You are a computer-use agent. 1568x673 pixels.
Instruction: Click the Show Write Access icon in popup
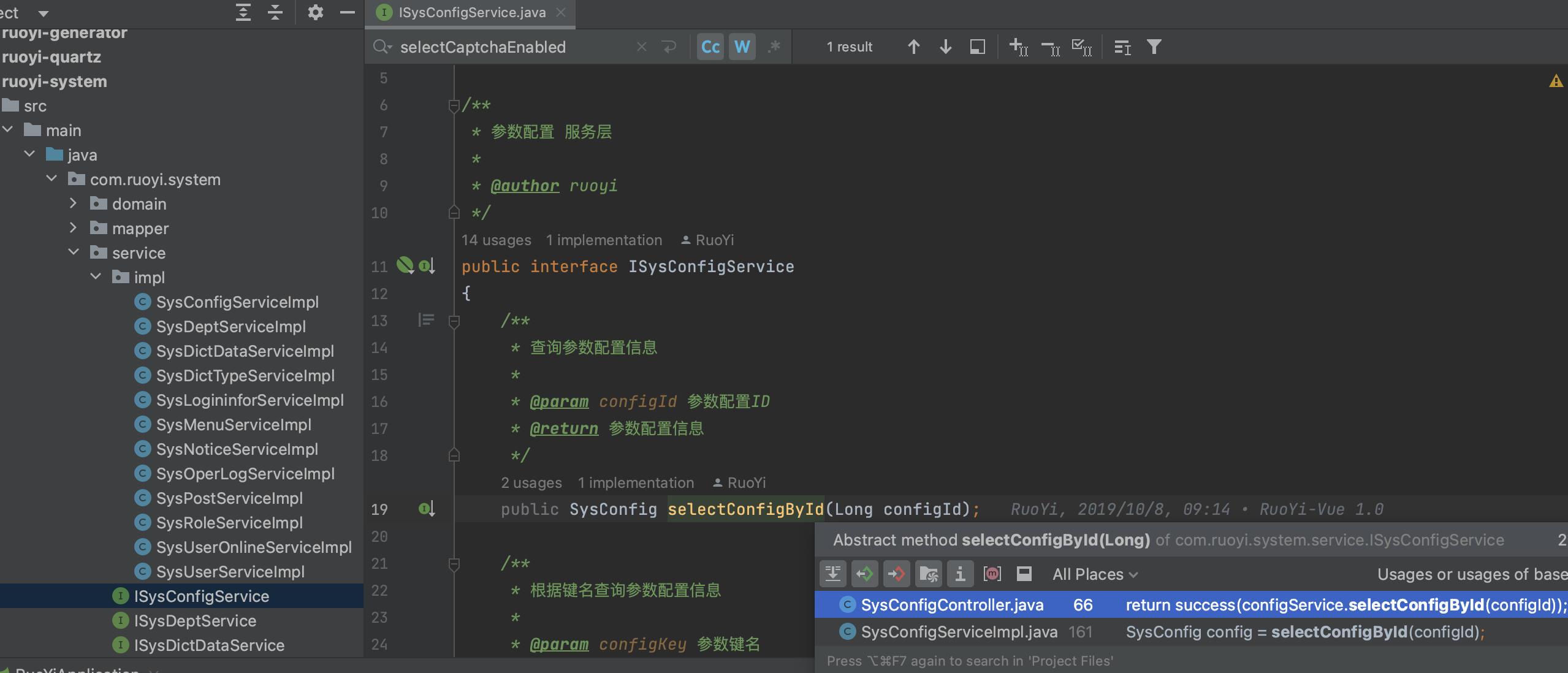(x=896, y=574)
